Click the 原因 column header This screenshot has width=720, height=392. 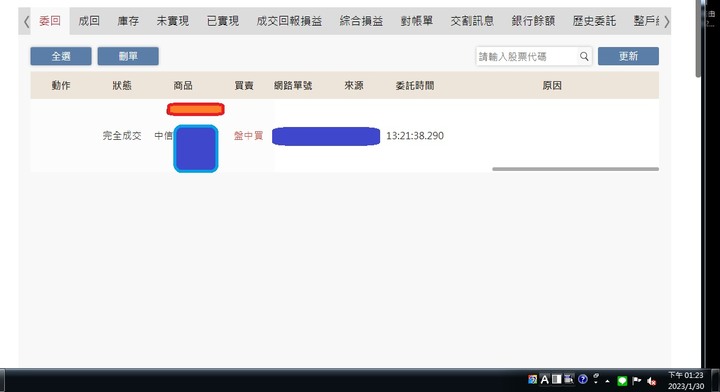click(x=552, y=85)
